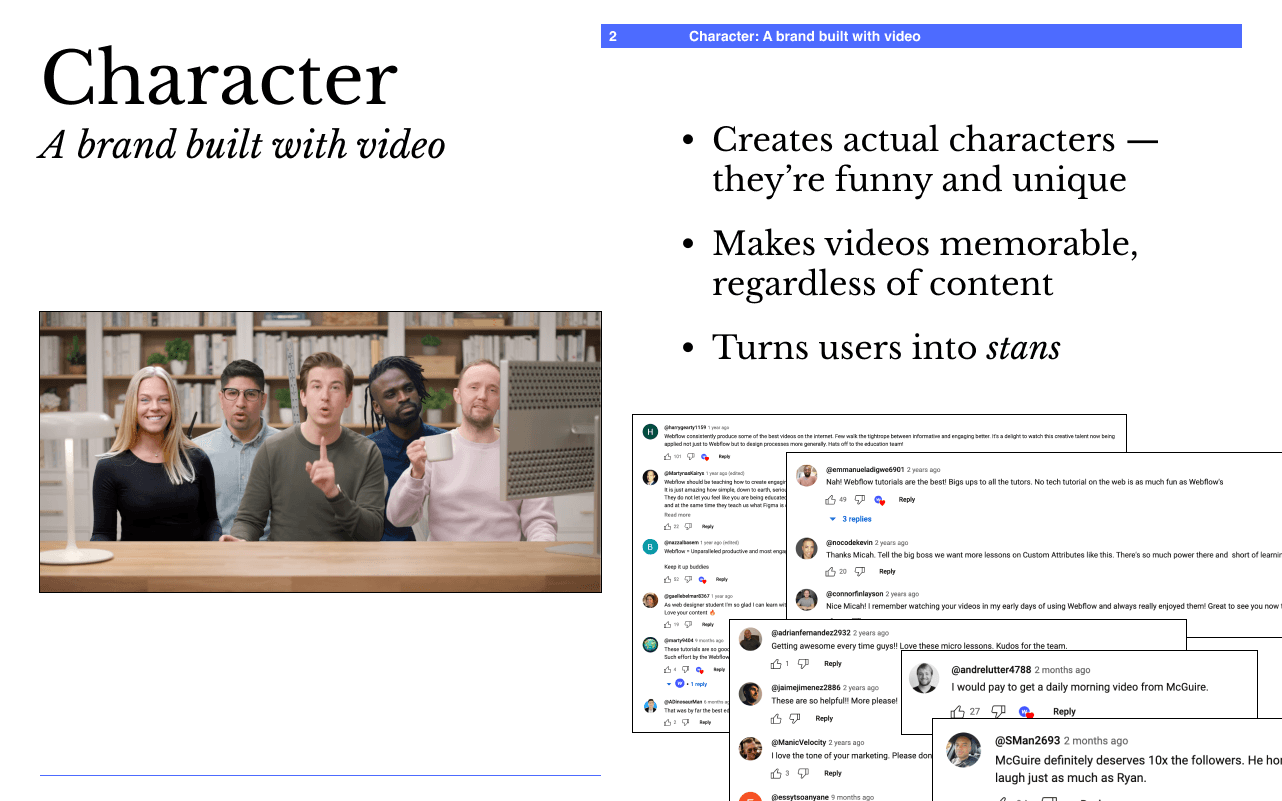Open @ManicVelocity's profile avatar
This screenshot has height=801, width=1282.
pos(751,750)
